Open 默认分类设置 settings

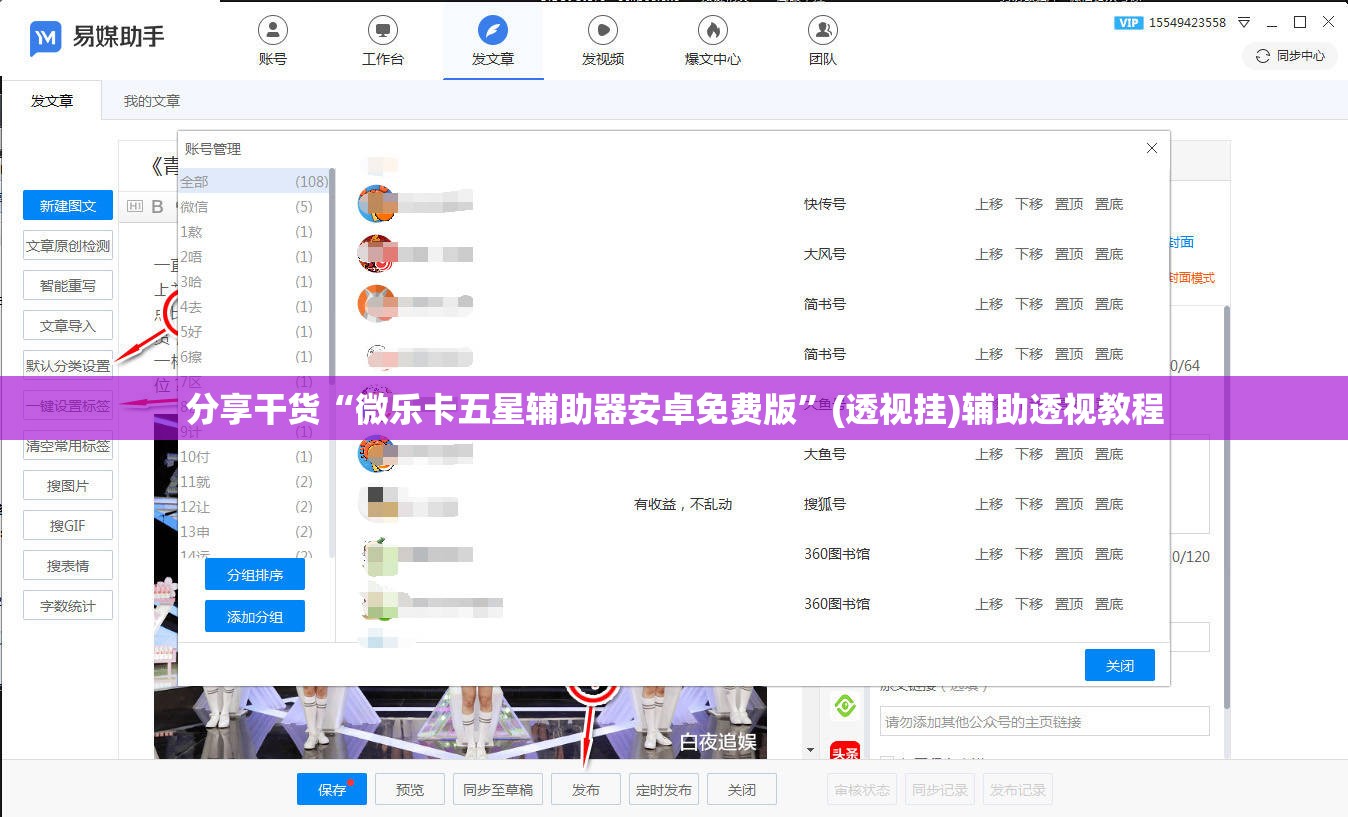click(x=68, y=366)
